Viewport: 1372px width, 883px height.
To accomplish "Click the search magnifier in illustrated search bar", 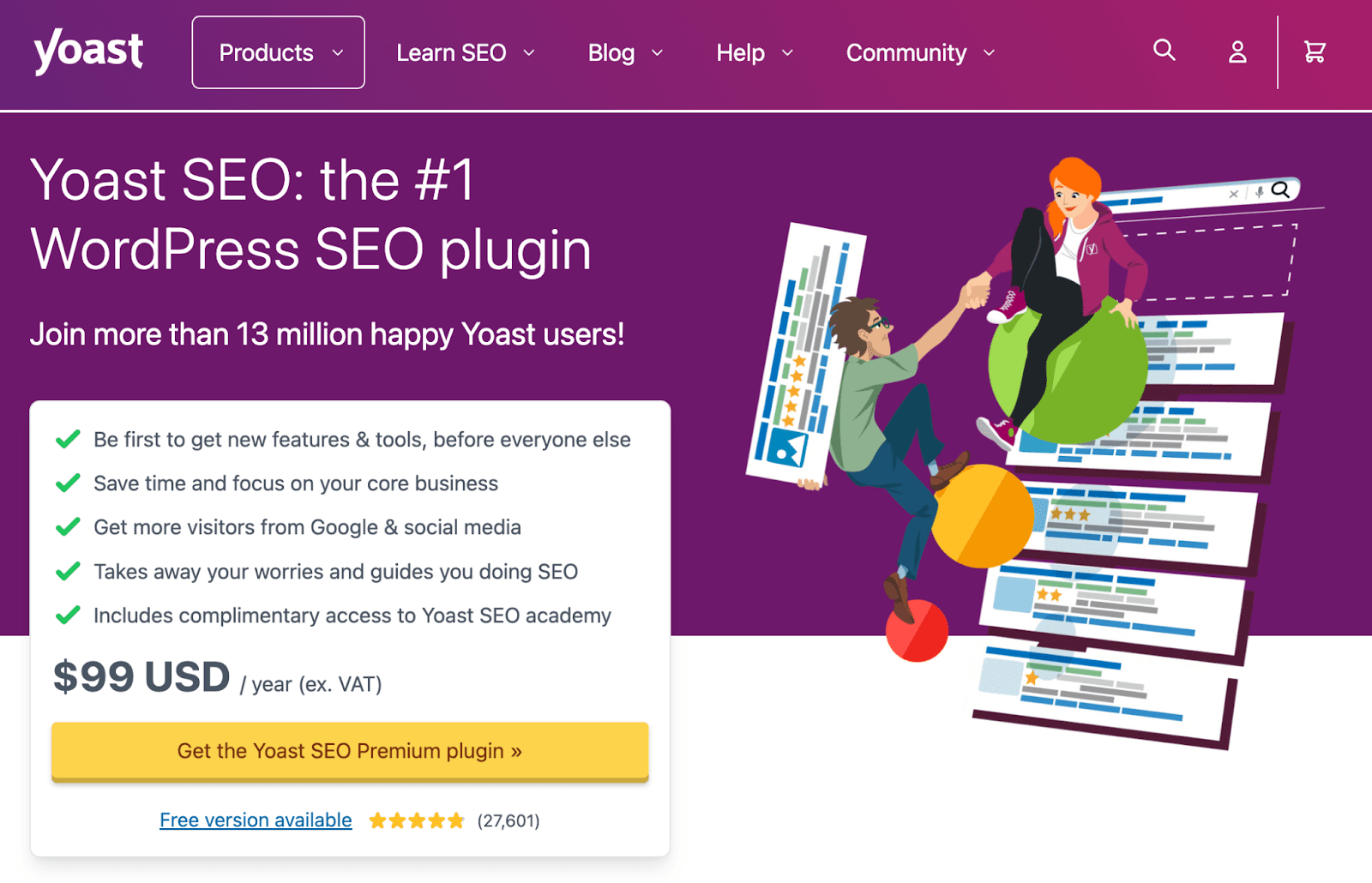I will (1280, 189).
